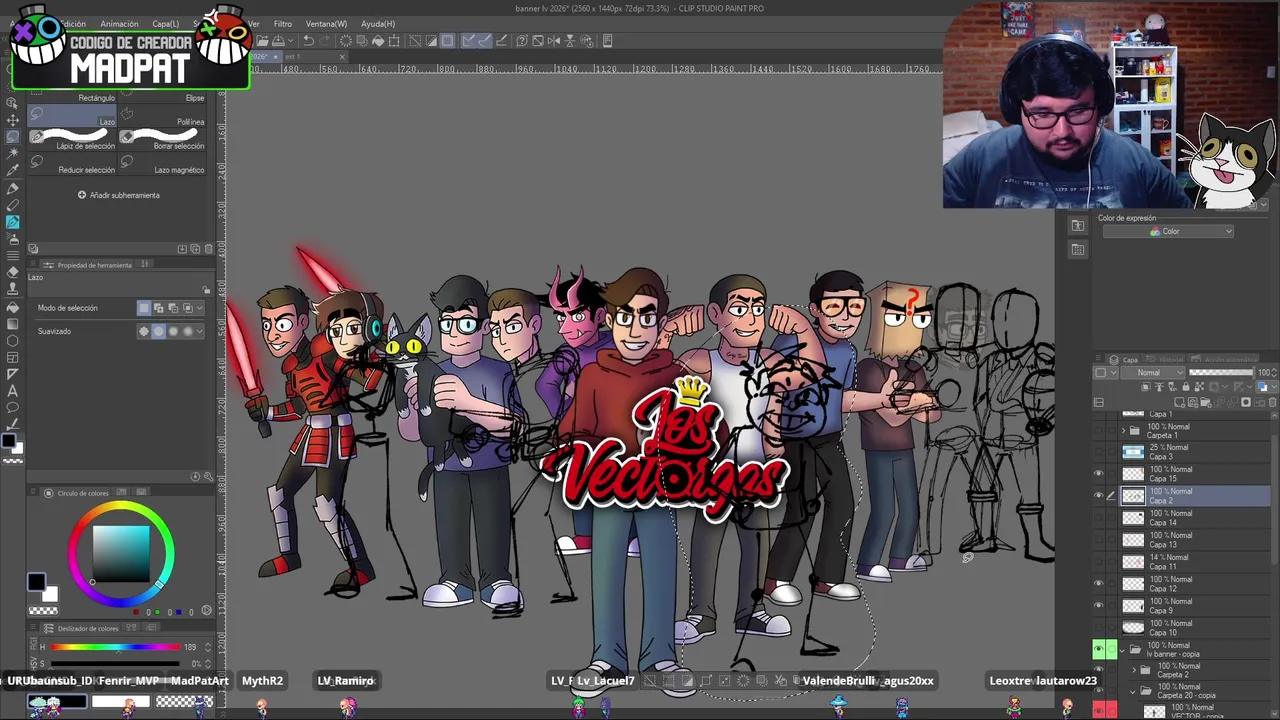Toggle visibility of lv banner - copia folder
The width and height of the screenshot is (1280, 720).
1099,650
